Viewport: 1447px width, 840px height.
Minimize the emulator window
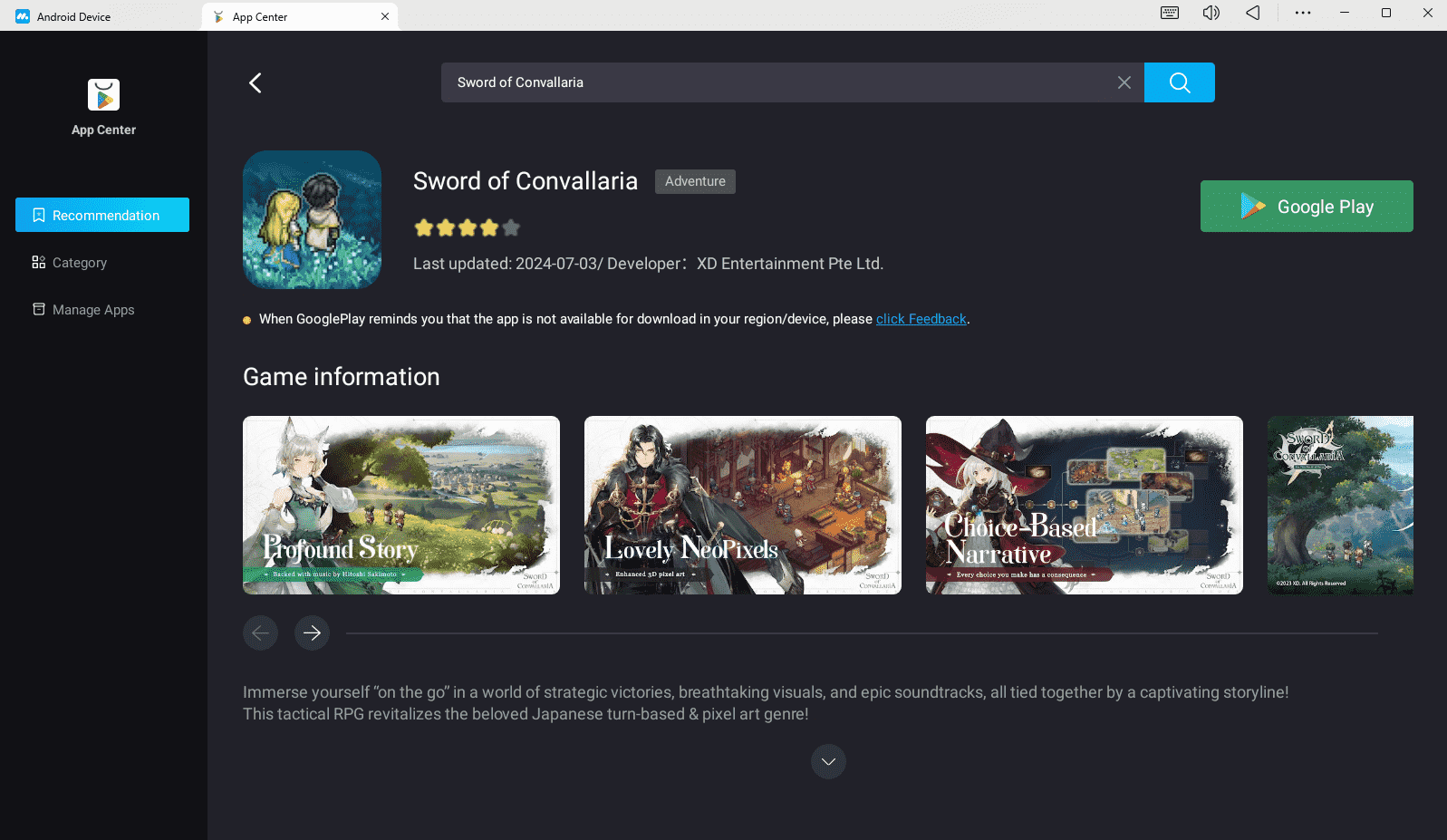[x=1345, y=13]
